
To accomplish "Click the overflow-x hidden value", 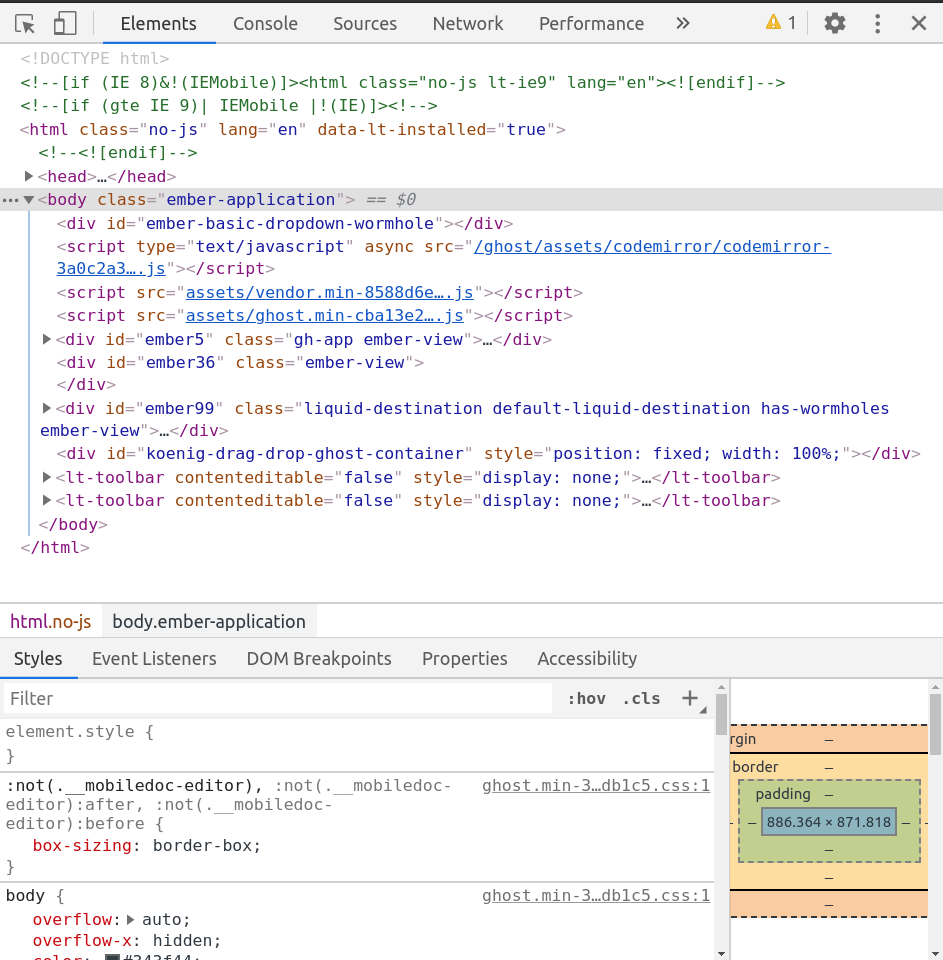I will tap(182, 940).
